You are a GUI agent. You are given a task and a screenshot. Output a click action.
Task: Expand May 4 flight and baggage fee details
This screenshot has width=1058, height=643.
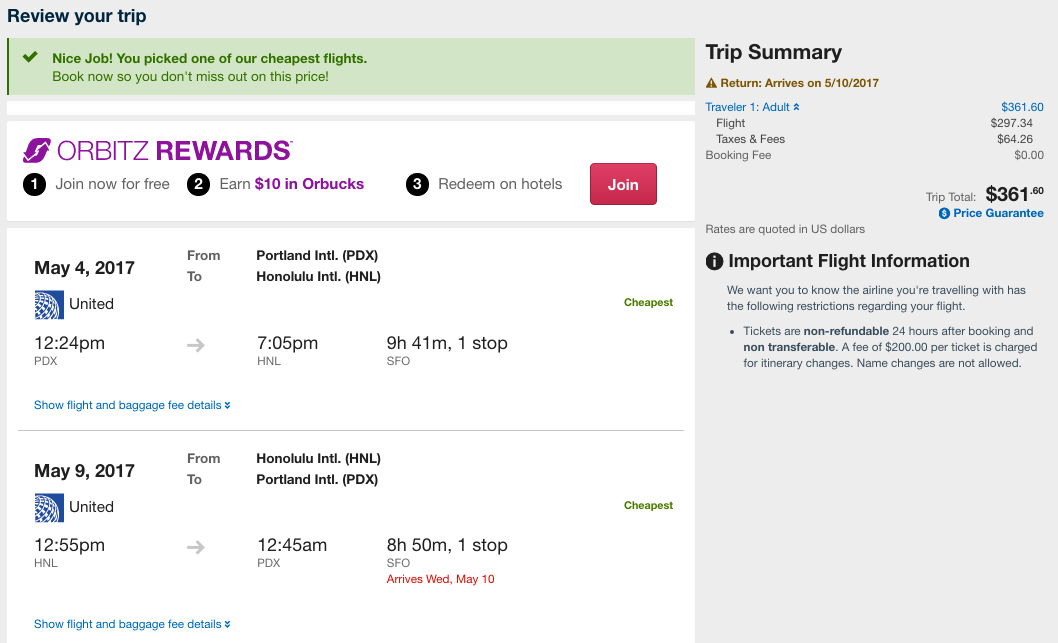(x=132, y=405)
